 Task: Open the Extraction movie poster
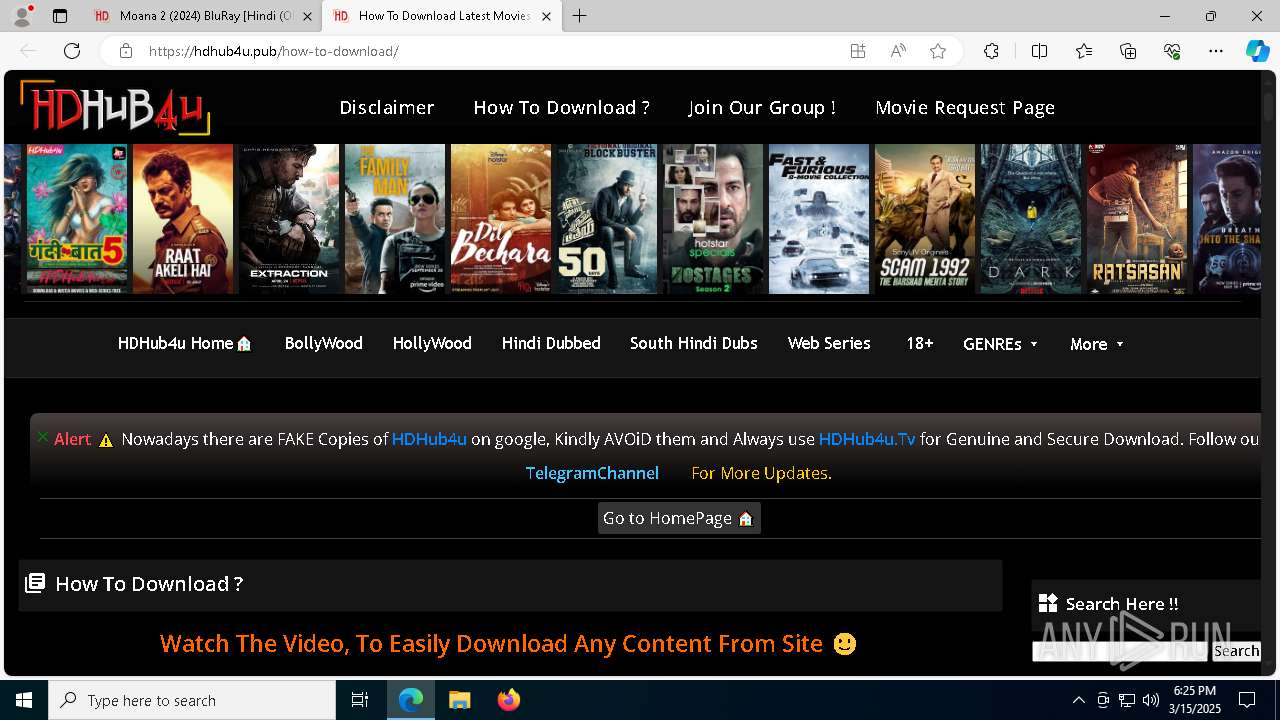289,219
